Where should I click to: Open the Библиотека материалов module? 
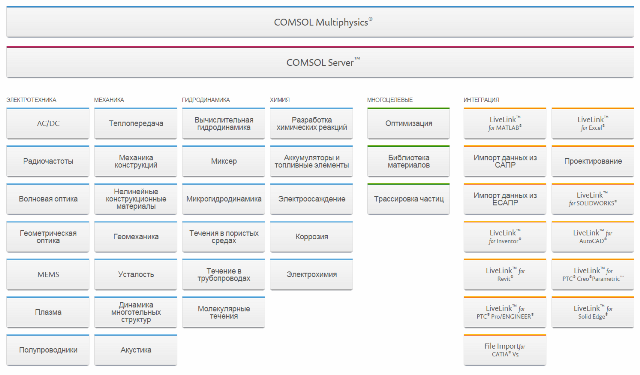409,161
